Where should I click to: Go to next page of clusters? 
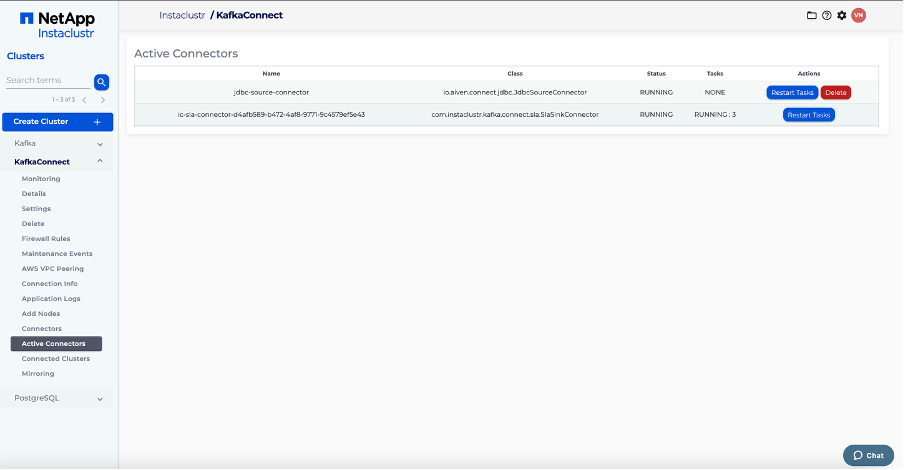(x=102, y=100)
